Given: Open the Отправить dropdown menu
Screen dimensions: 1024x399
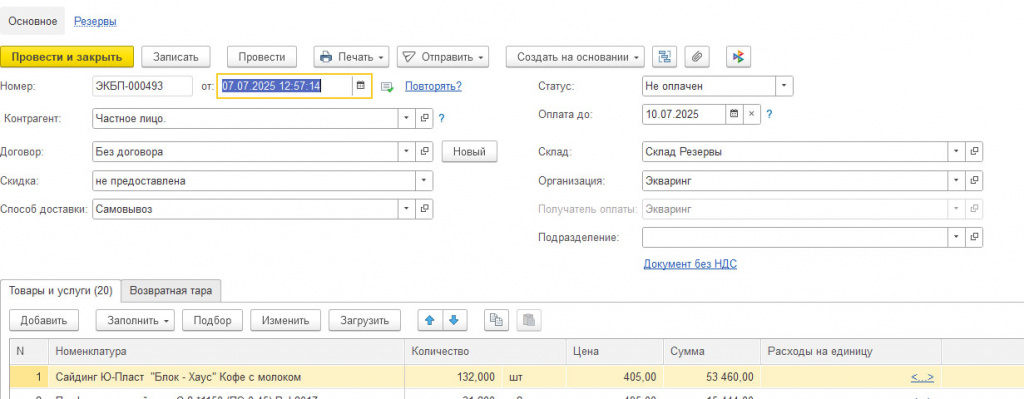Looking at the screenshot, I should (x=443, y=57).
